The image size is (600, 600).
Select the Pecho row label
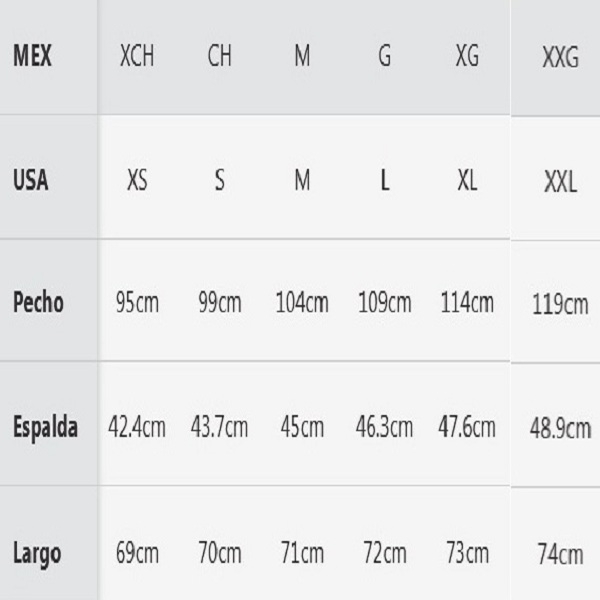click(x=39, y=302)
